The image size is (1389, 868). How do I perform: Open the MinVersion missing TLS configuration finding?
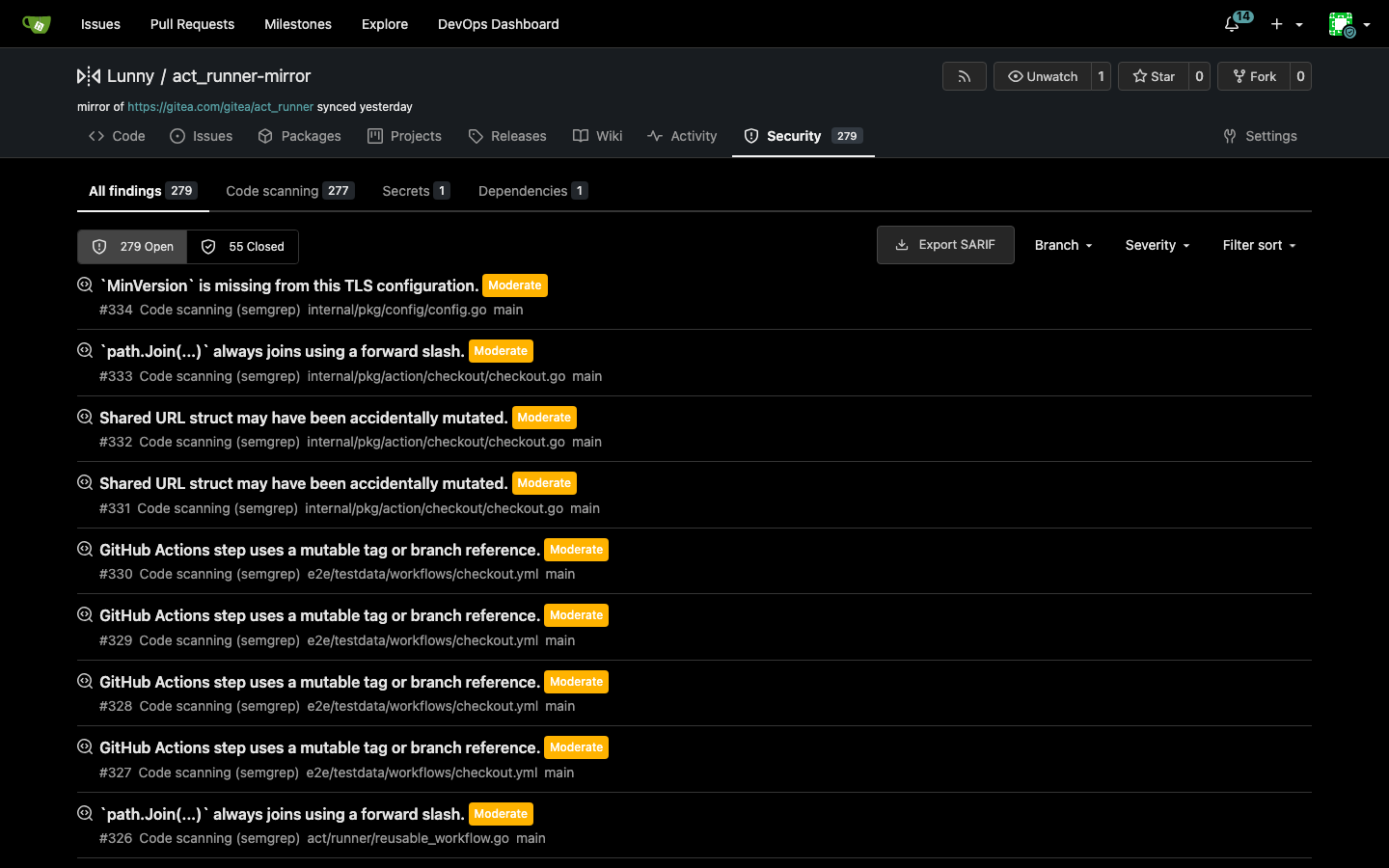tap(289, 285)
